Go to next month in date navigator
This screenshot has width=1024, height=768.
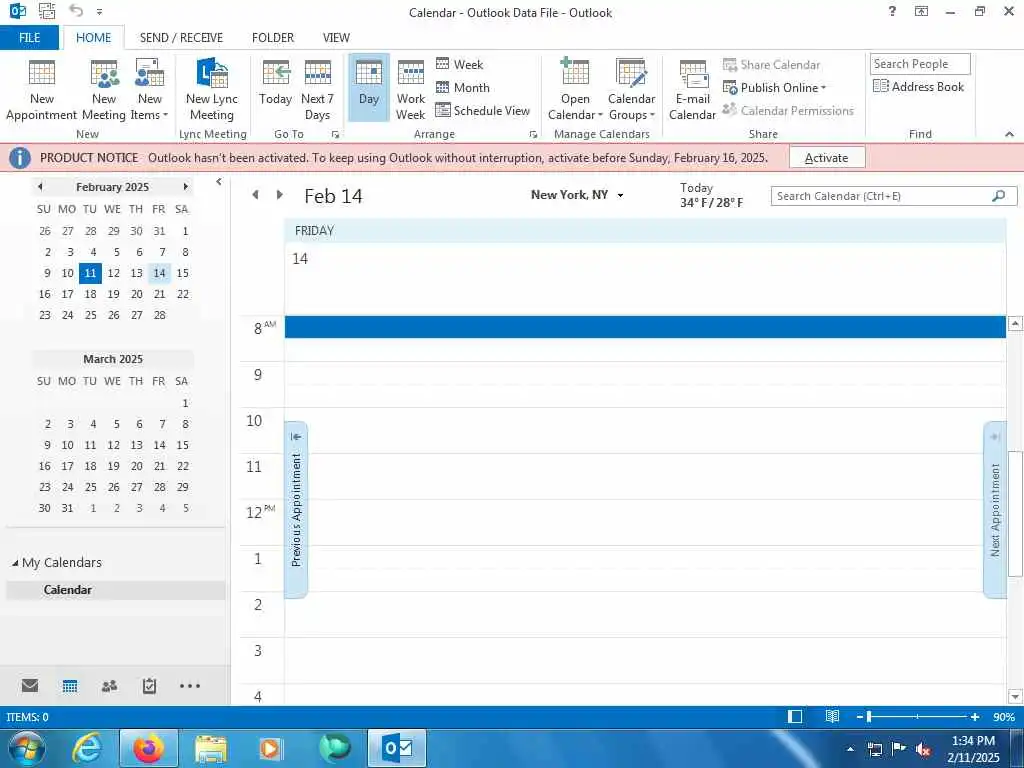pyautogui.click(x=185, y=187)
